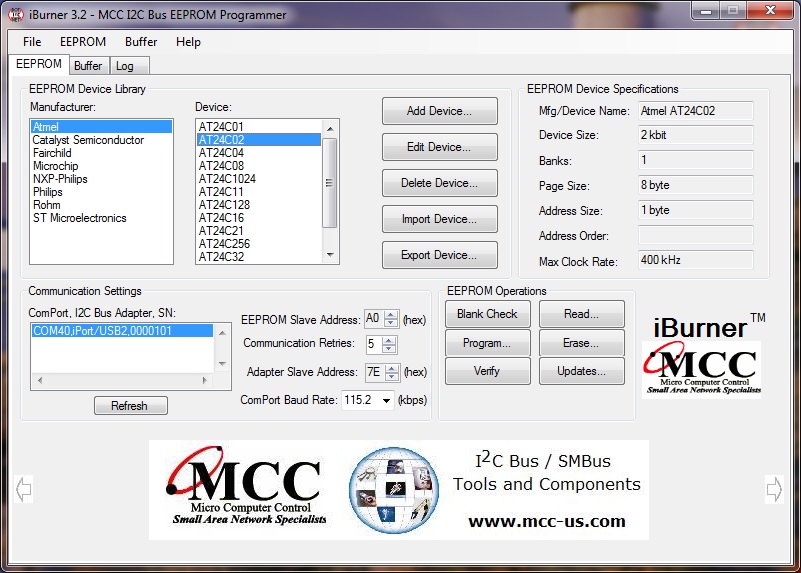Click the MCC logo under iBurner
This screenshot has height=573, width=801.
(701, 369)
